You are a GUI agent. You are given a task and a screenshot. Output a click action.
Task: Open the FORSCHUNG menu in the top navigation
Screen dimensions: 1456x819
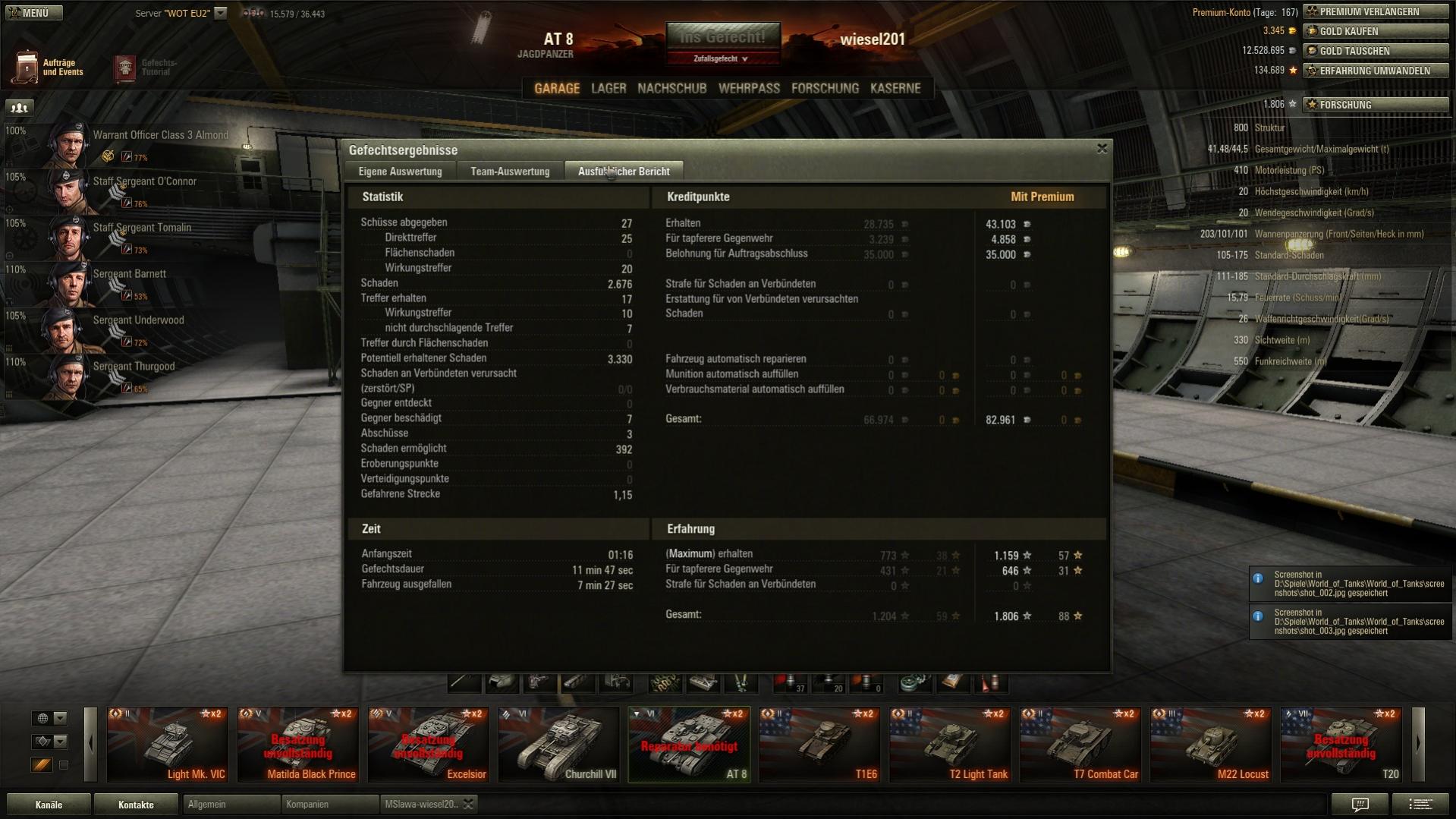825,88
